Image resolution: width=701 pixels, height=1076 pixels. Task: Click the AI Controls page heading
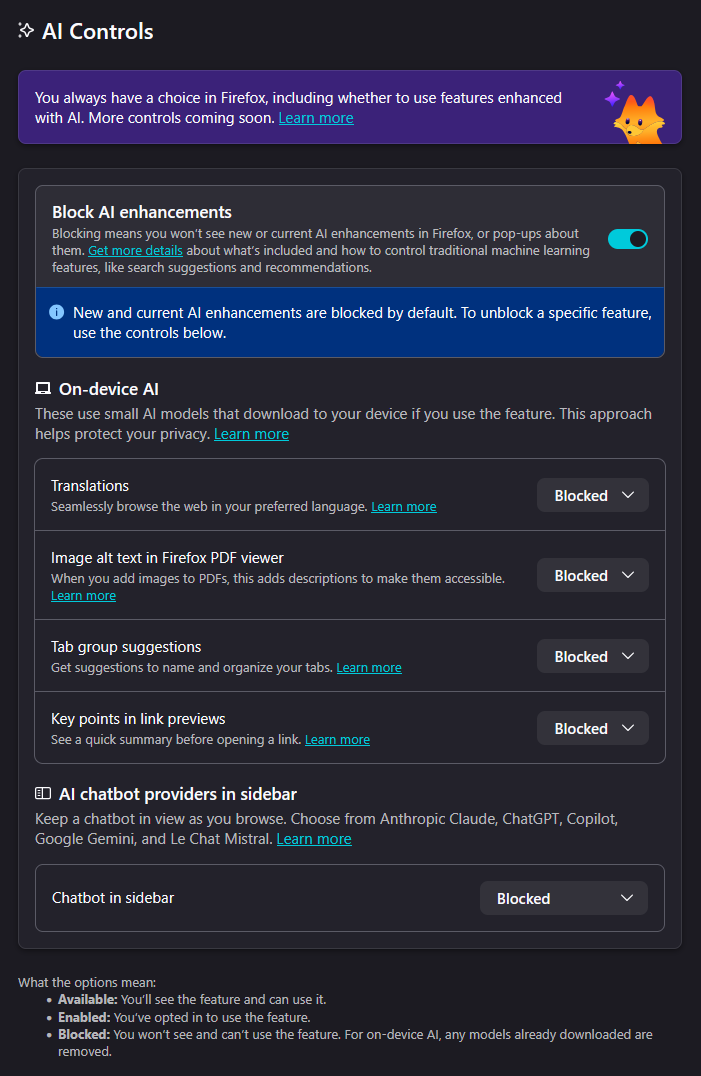[x=98, y=31]
